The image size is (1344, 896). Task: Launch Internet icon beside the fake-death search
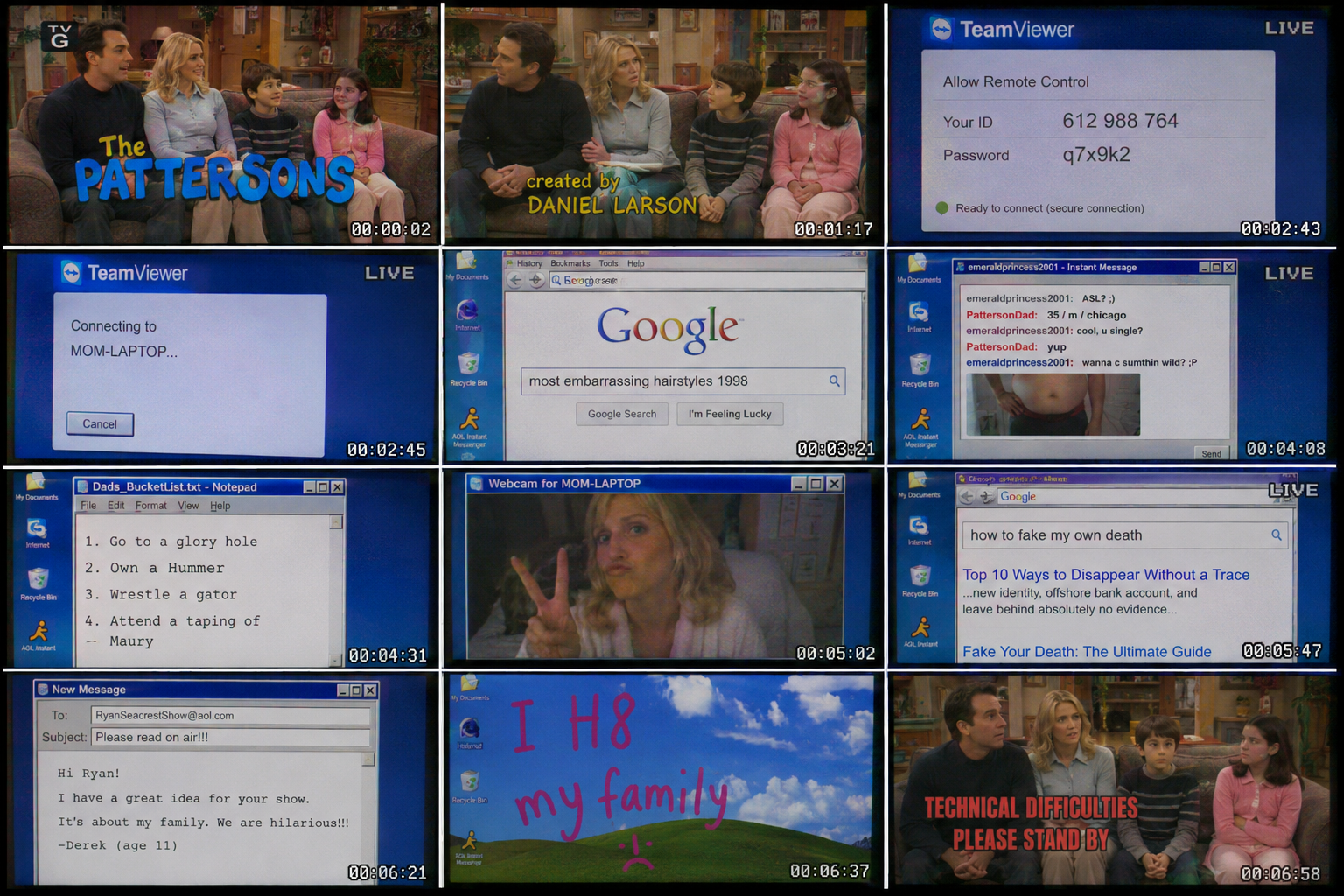[x=919, y=530]
